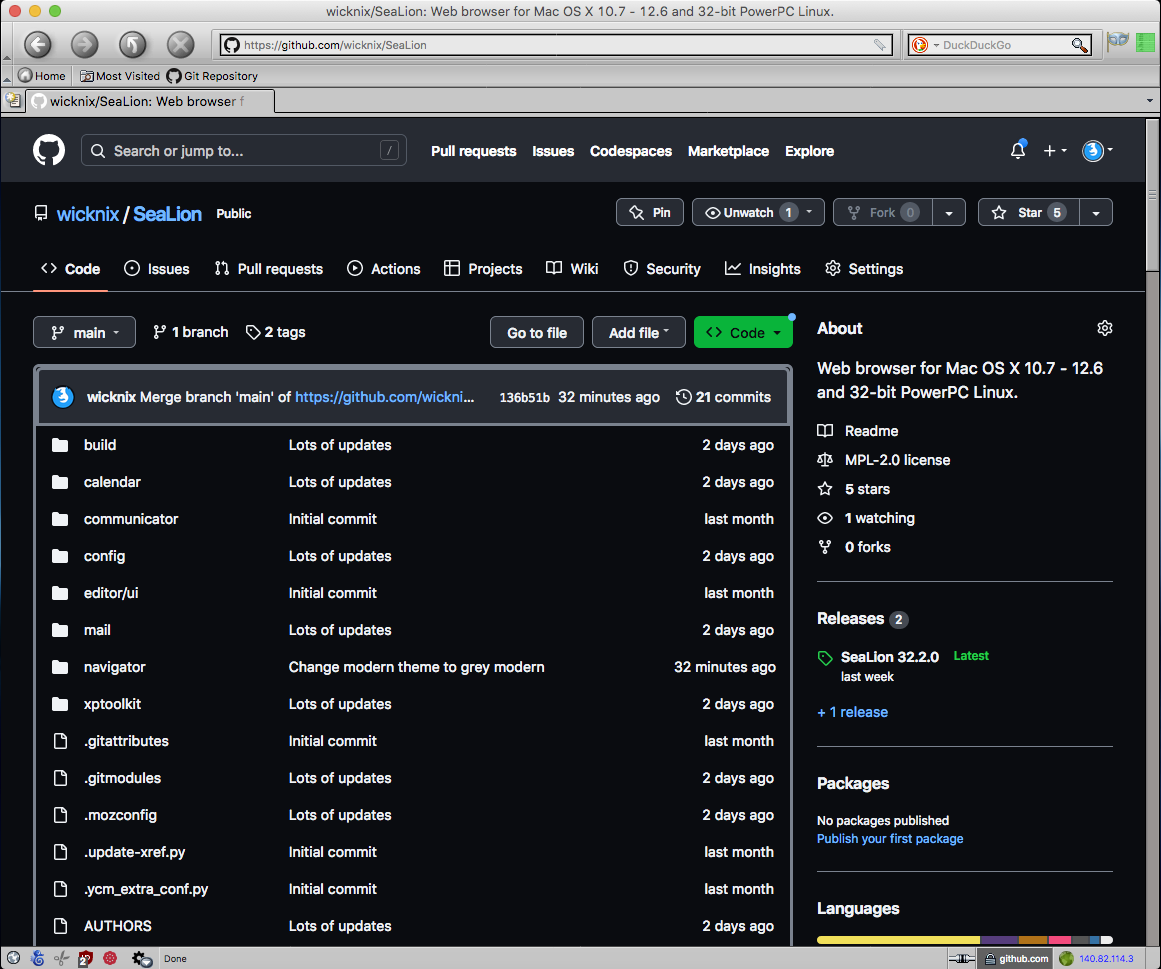Switch to the repository Issues tab
1161x969 pixels.
click(x=156, y=269)
